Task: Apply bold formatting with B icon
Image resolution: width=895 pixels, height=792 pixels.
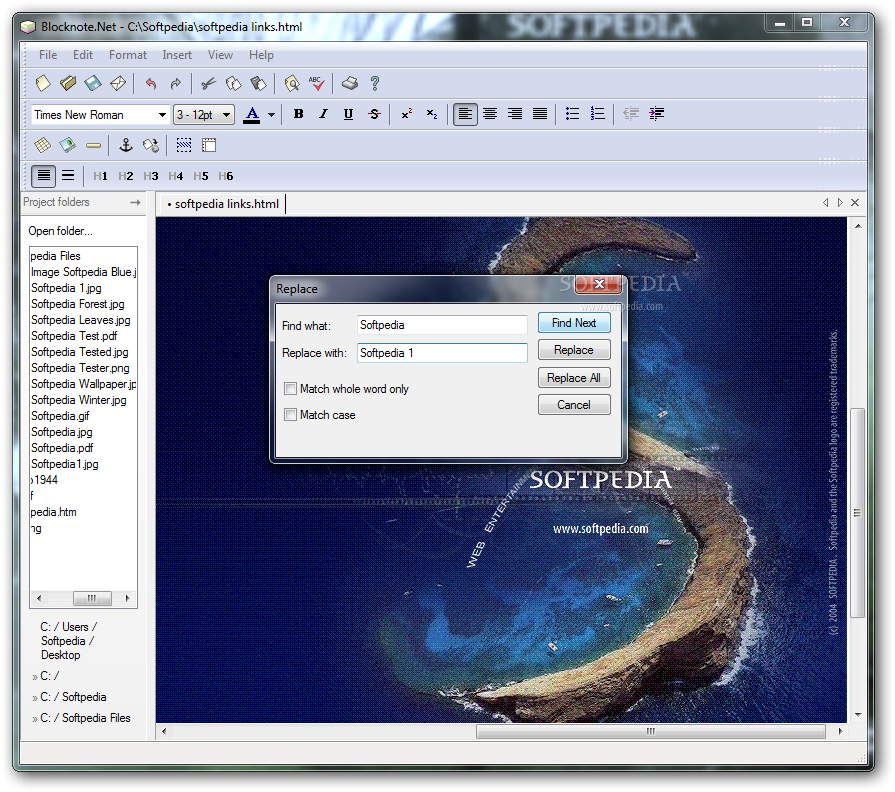Action: tap(298, 114)
